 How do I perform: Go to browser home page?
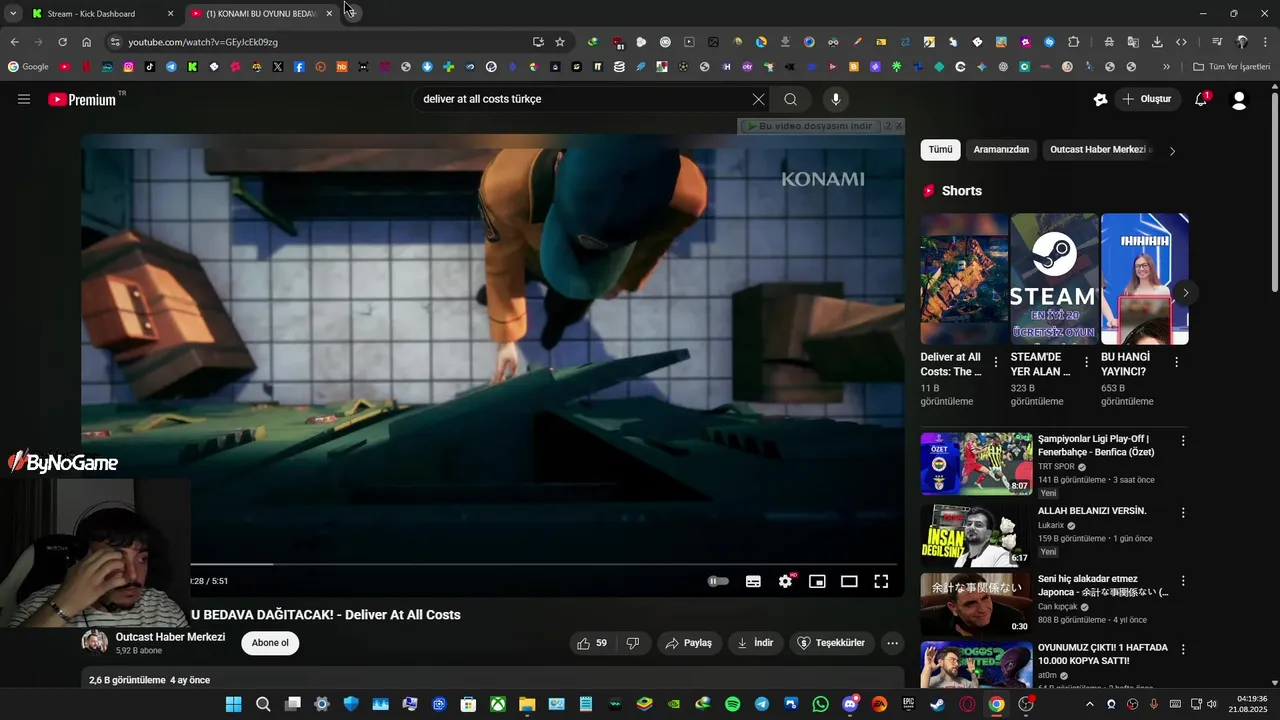[87, 42]
